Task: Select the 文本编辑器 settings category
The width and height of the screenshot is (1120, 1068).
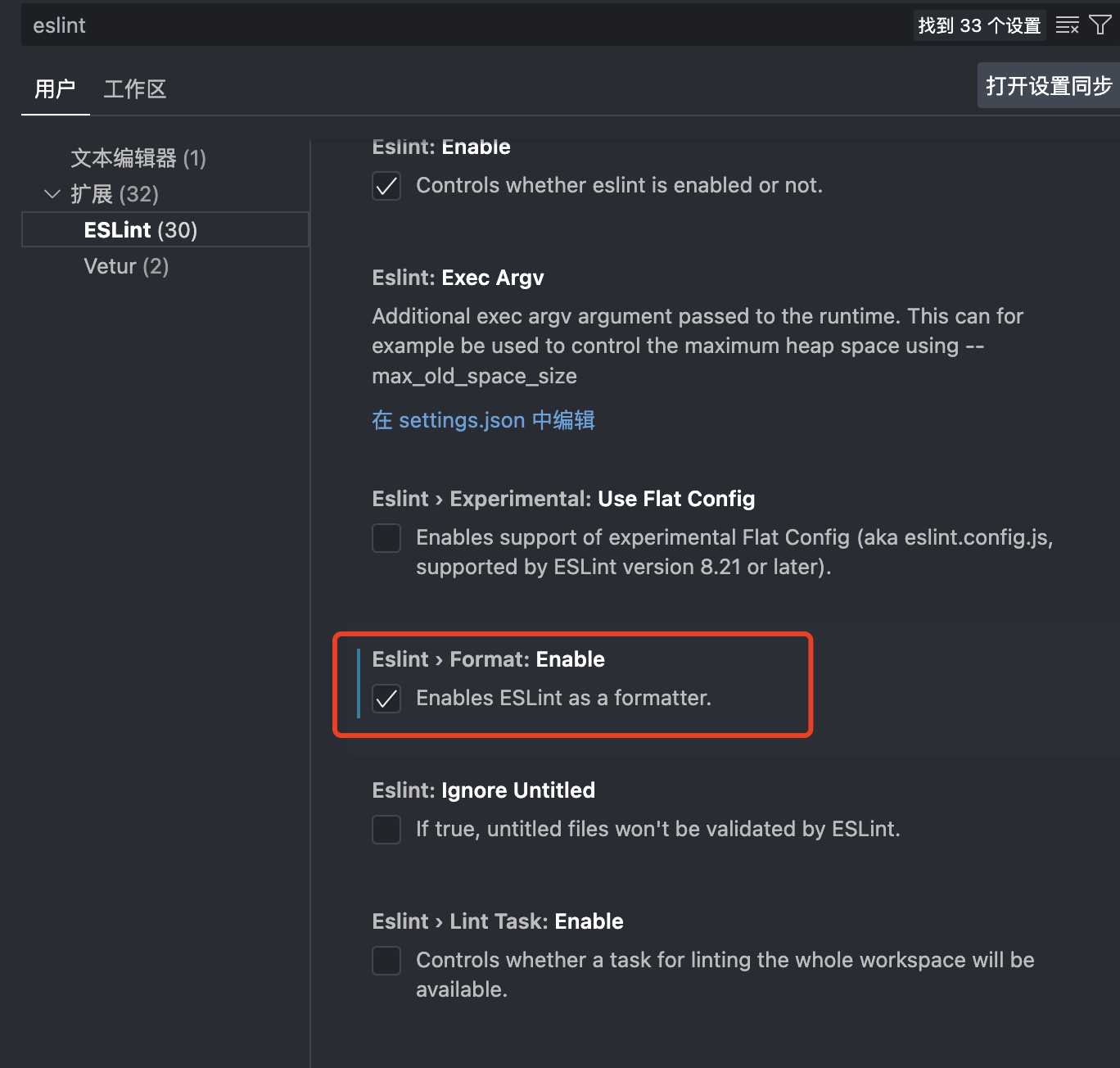Action: point(138,158)
